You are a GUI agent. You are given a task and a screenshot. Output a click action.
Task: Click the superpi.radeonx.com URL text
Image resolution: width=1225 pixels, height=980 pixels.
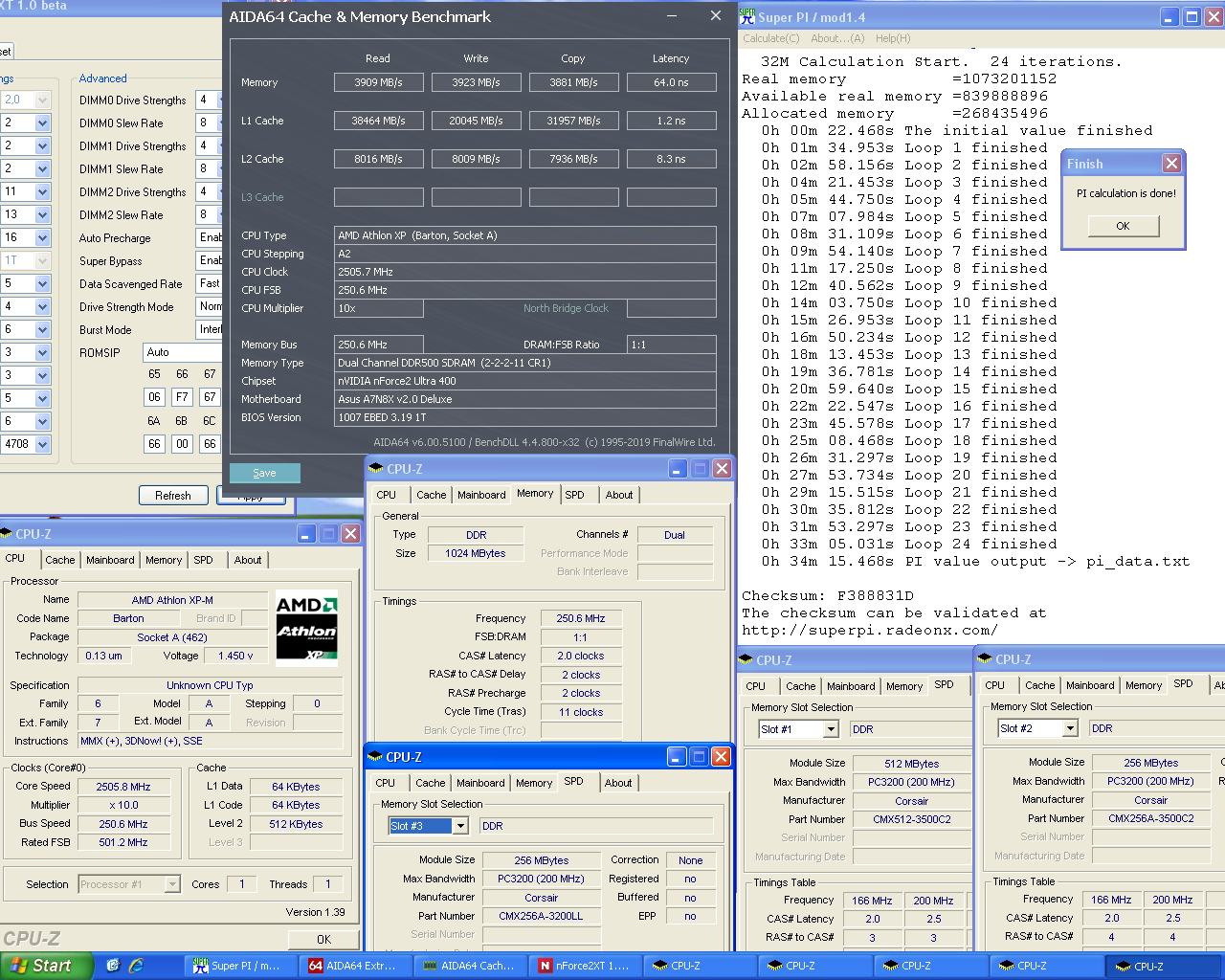[870, 630]
